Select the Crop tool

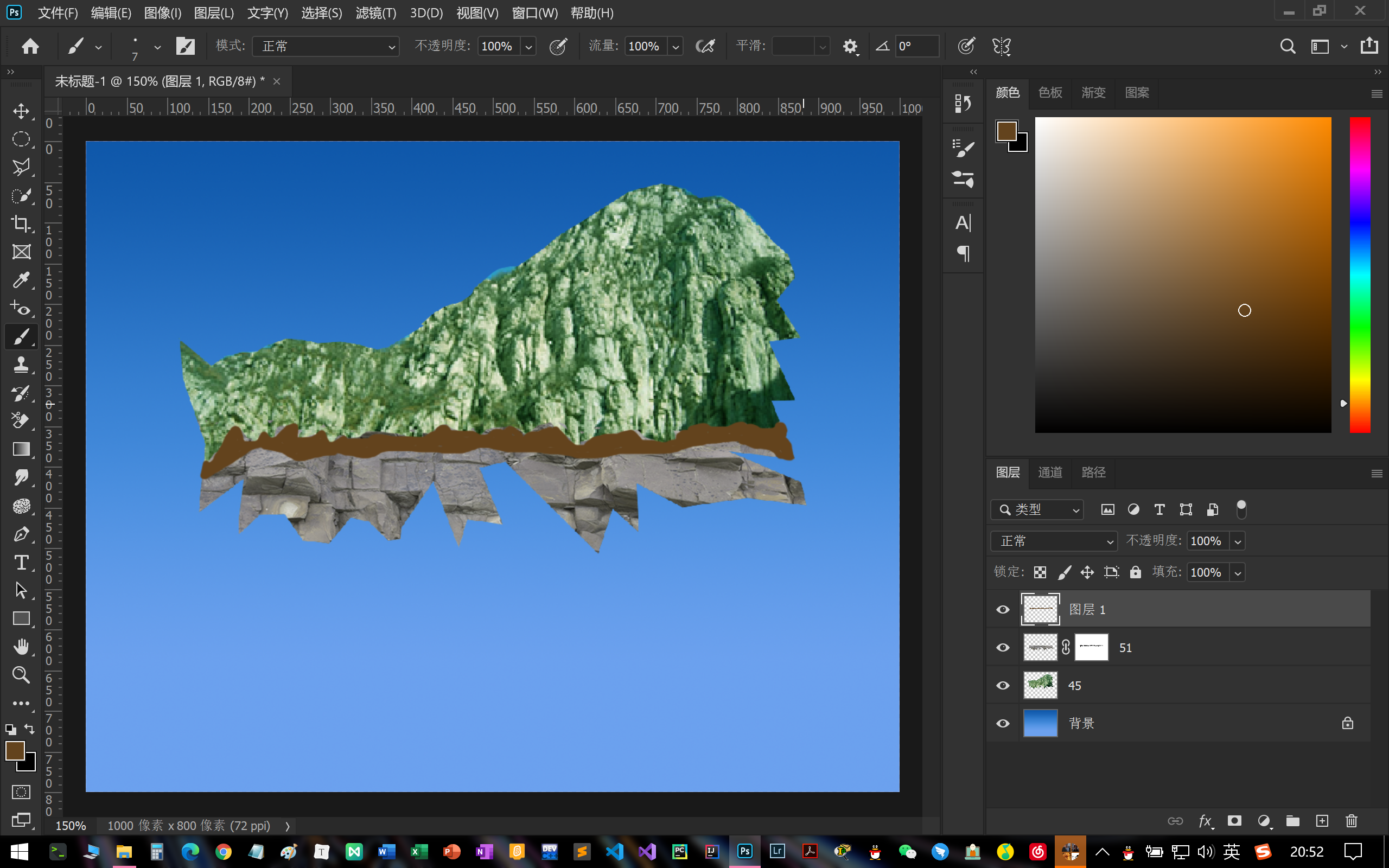[x=21, y=224]
